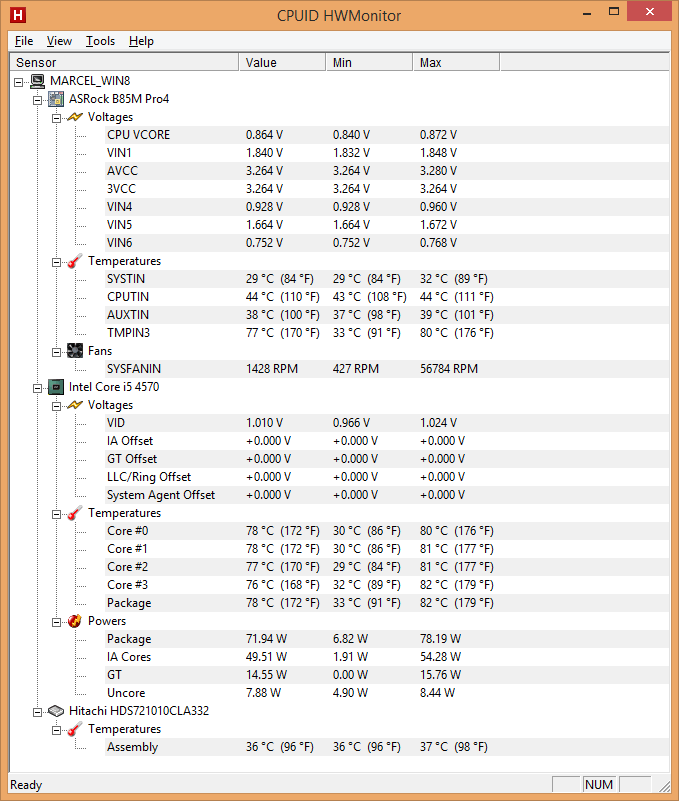Click the ASRock Temperatures thermometer icon
Viewport: 679px width, 801px height.
click(75, 261)
